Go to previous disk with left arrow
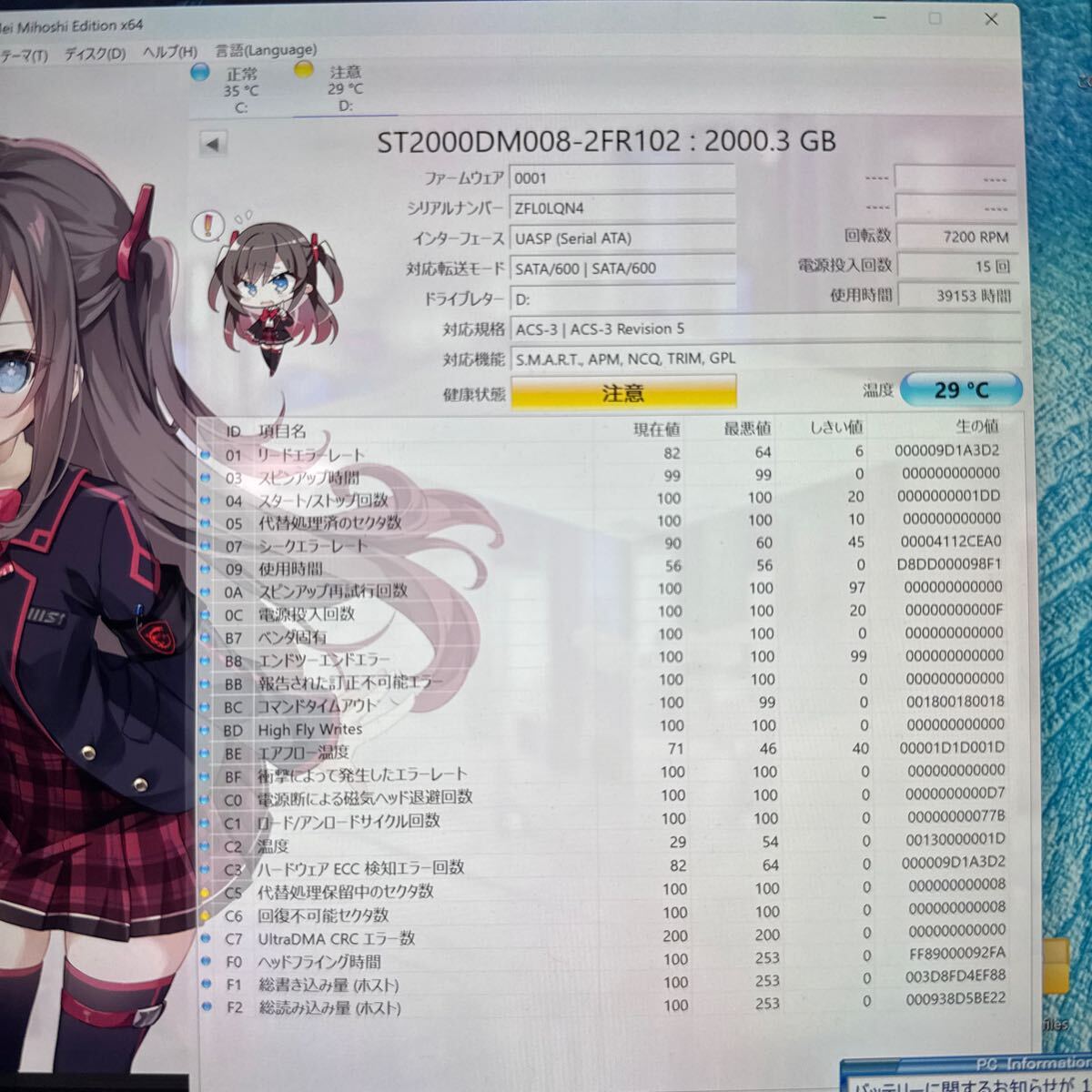Screen dimensions: 1092x1092 click(212, 144)
